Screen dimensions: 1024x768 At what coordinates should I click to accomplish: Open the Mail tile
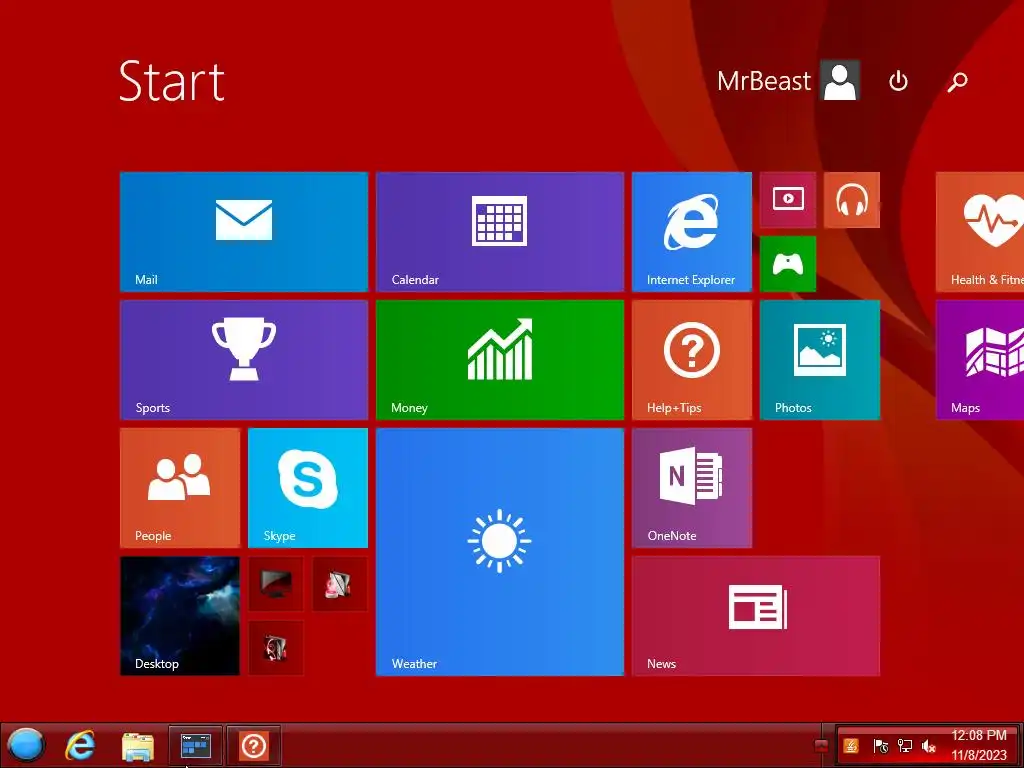244,232
